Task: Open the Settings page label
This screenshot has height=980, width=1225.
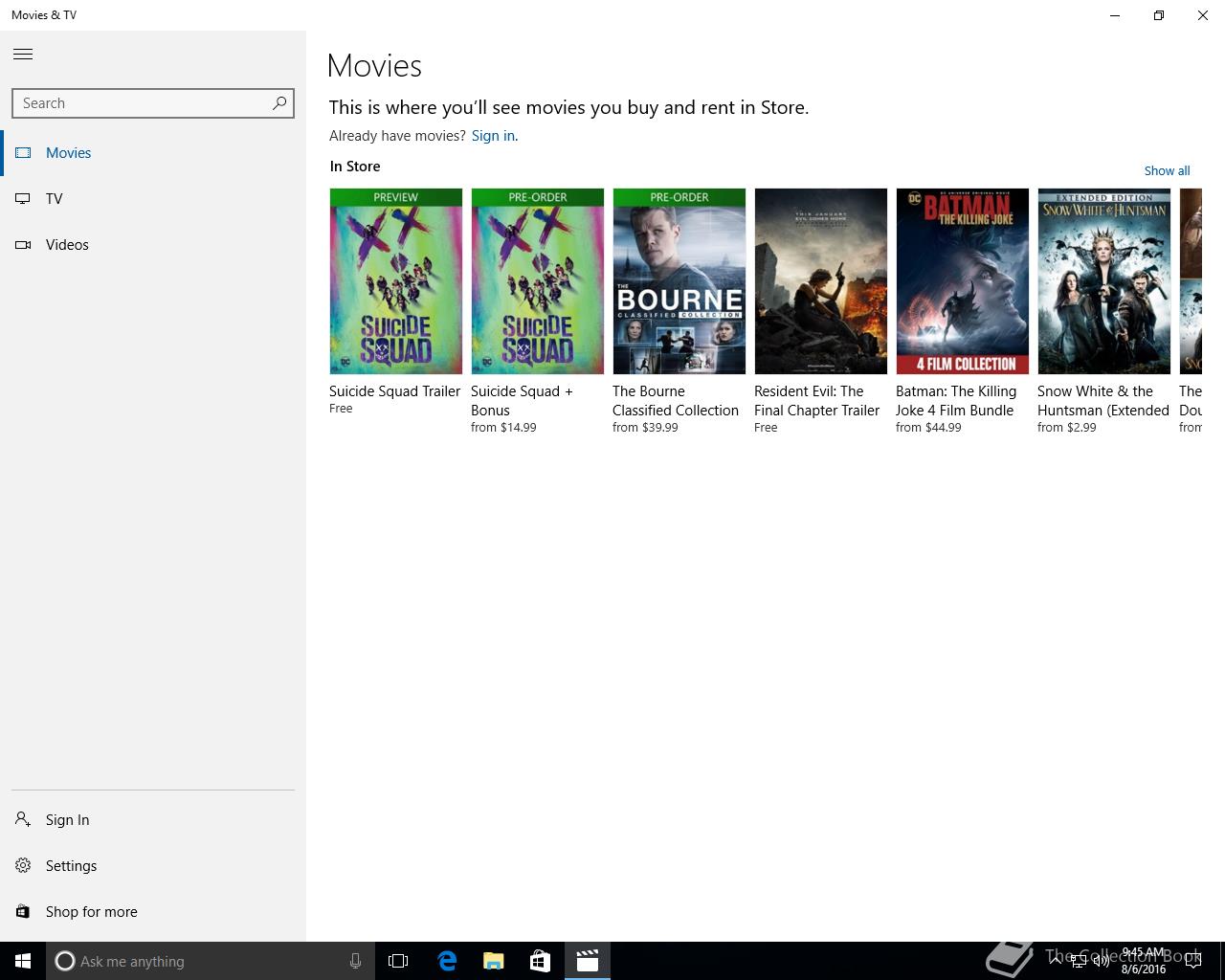Action: point(72,866)
